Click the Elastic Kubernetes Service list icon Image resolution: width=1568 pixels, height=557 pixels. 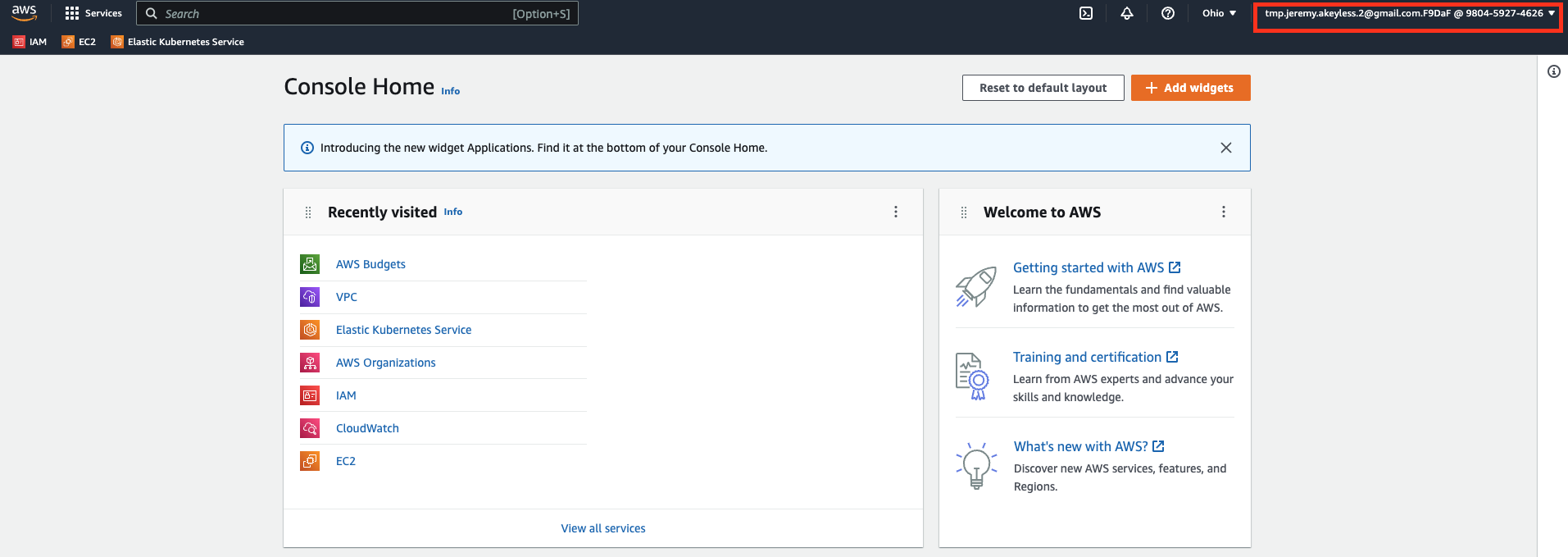tap(310, 330)
